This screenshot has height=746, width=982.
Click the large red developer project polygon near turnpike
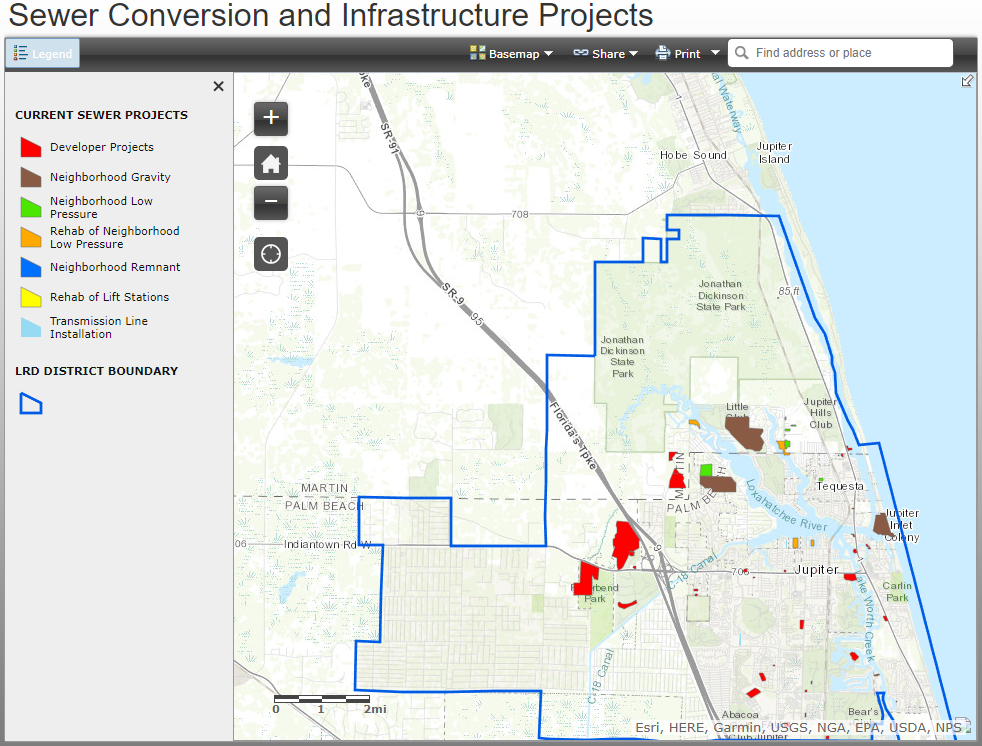(624, 542)
